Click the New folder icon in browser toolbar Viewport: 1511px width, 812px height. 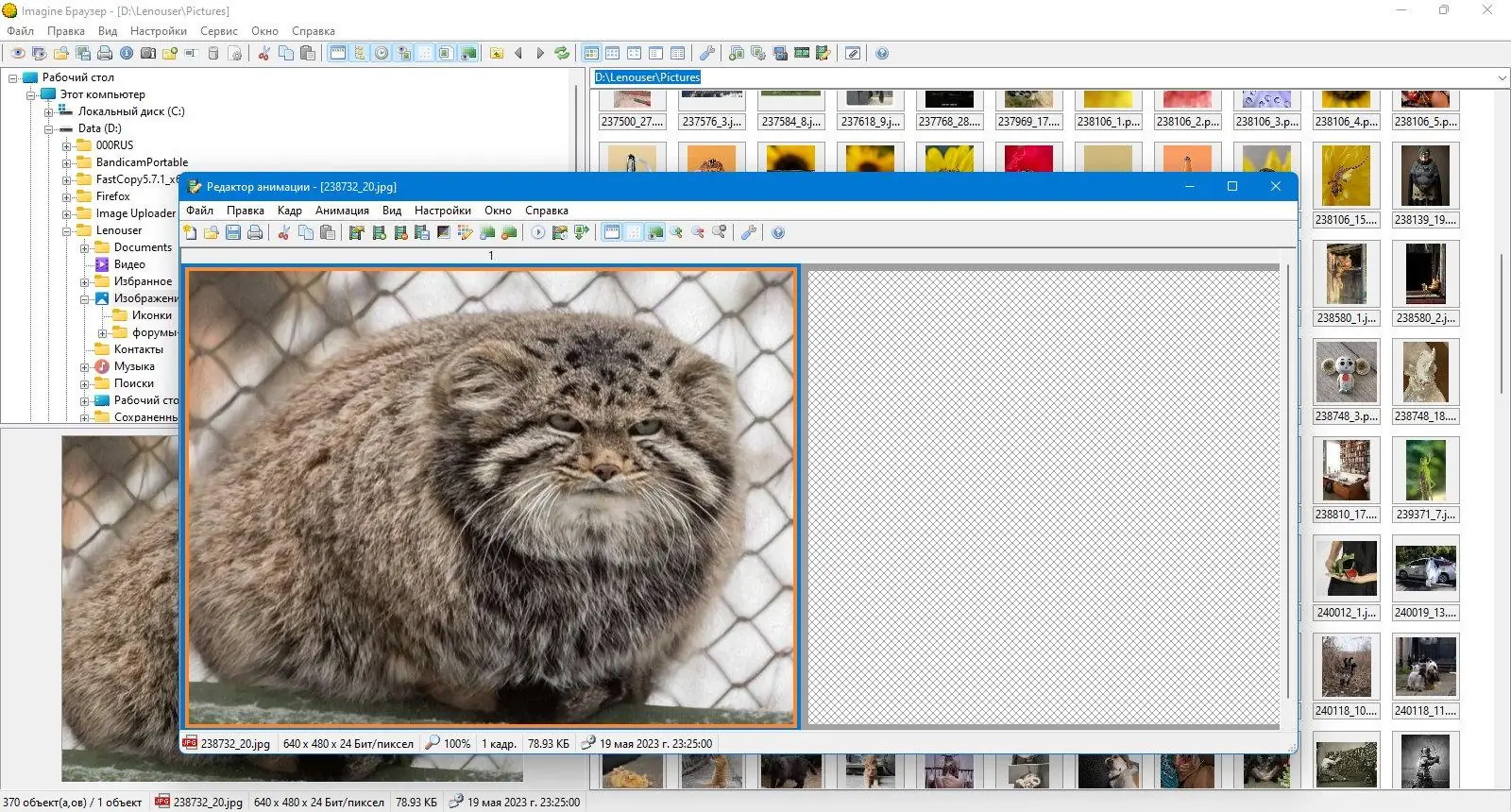[170, 53]
